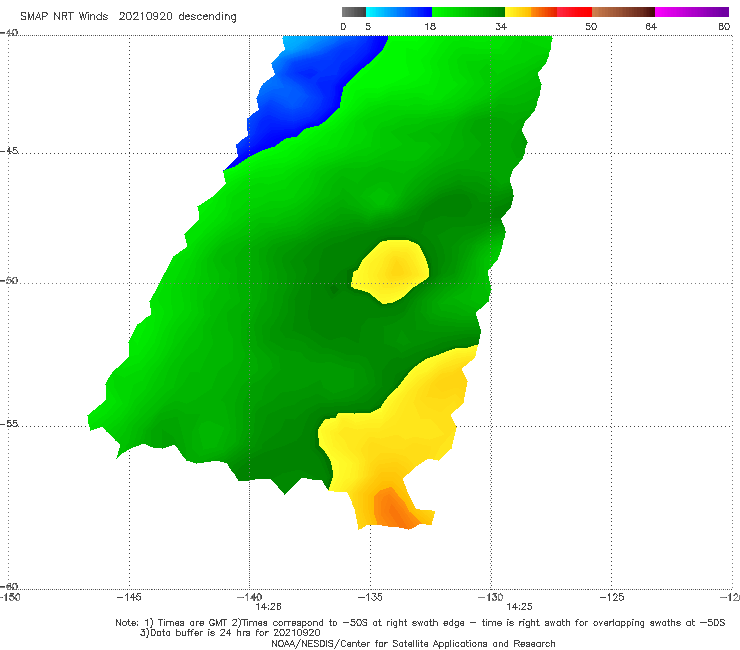Click the '-125' longitude axis label

612,597
